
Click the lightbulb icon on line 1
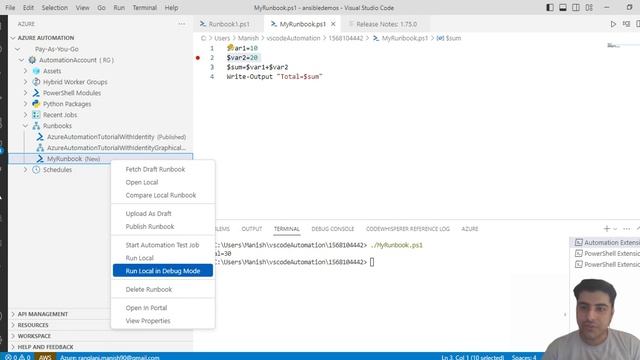(230, 48)
